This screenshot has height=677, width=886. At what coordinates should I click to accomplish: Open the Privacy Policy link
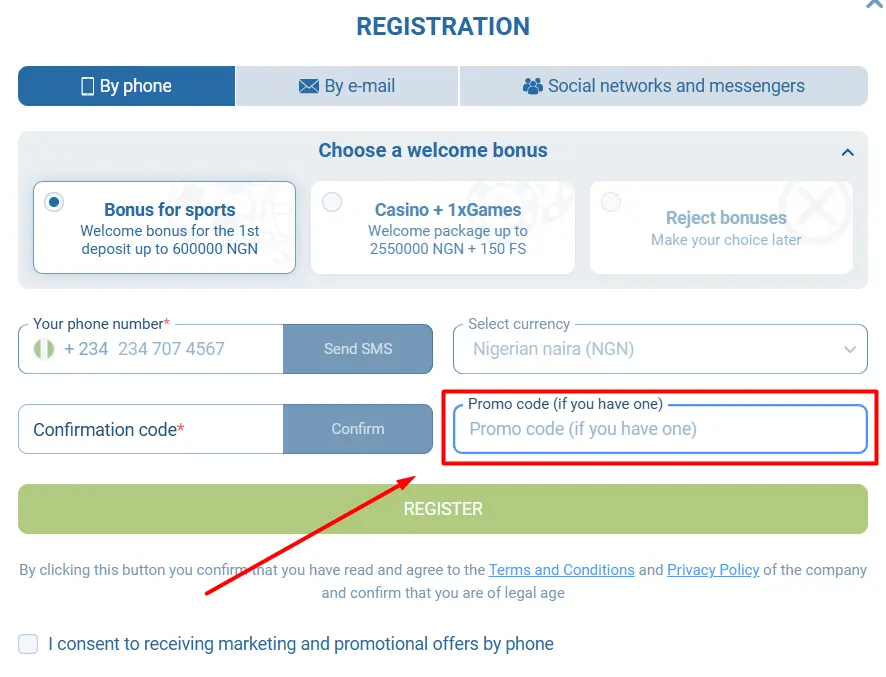(x=713, y=570)
